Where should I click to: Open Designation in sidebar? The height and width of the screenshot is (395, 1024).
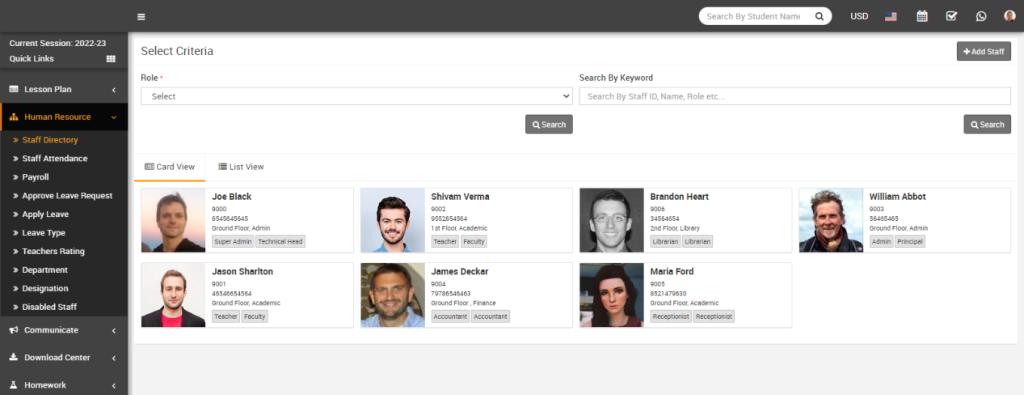pyautogui.click(x=45, y=288)
